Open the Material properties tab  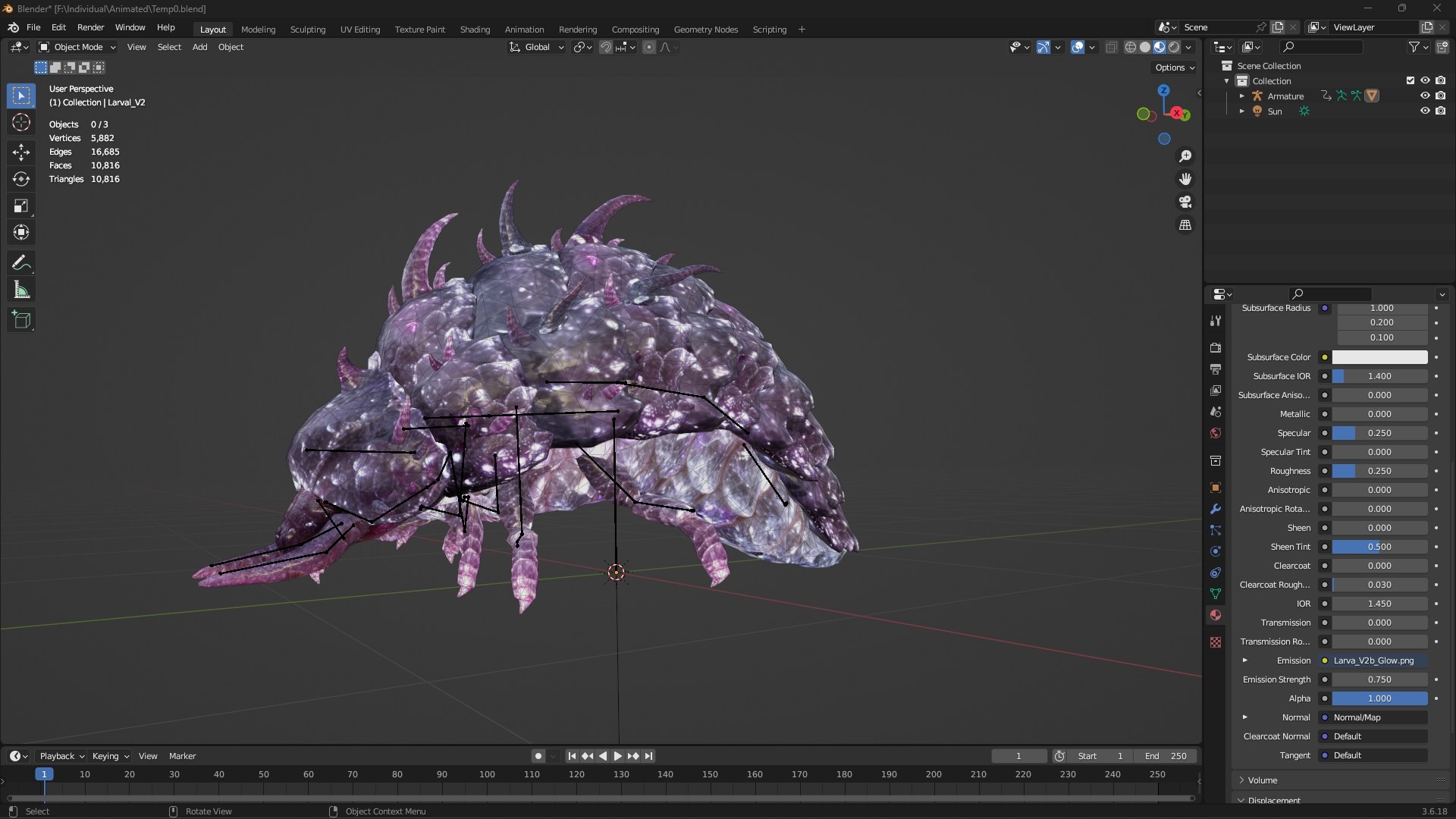(x=1216, y=615)
